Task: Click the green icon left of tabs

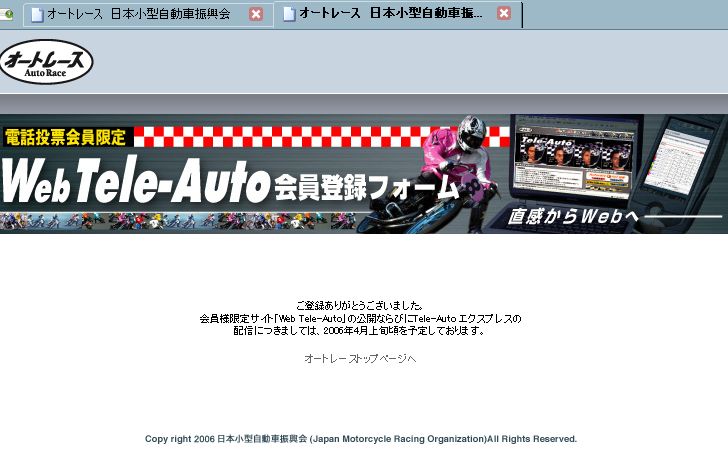Action: click(6, 14)
